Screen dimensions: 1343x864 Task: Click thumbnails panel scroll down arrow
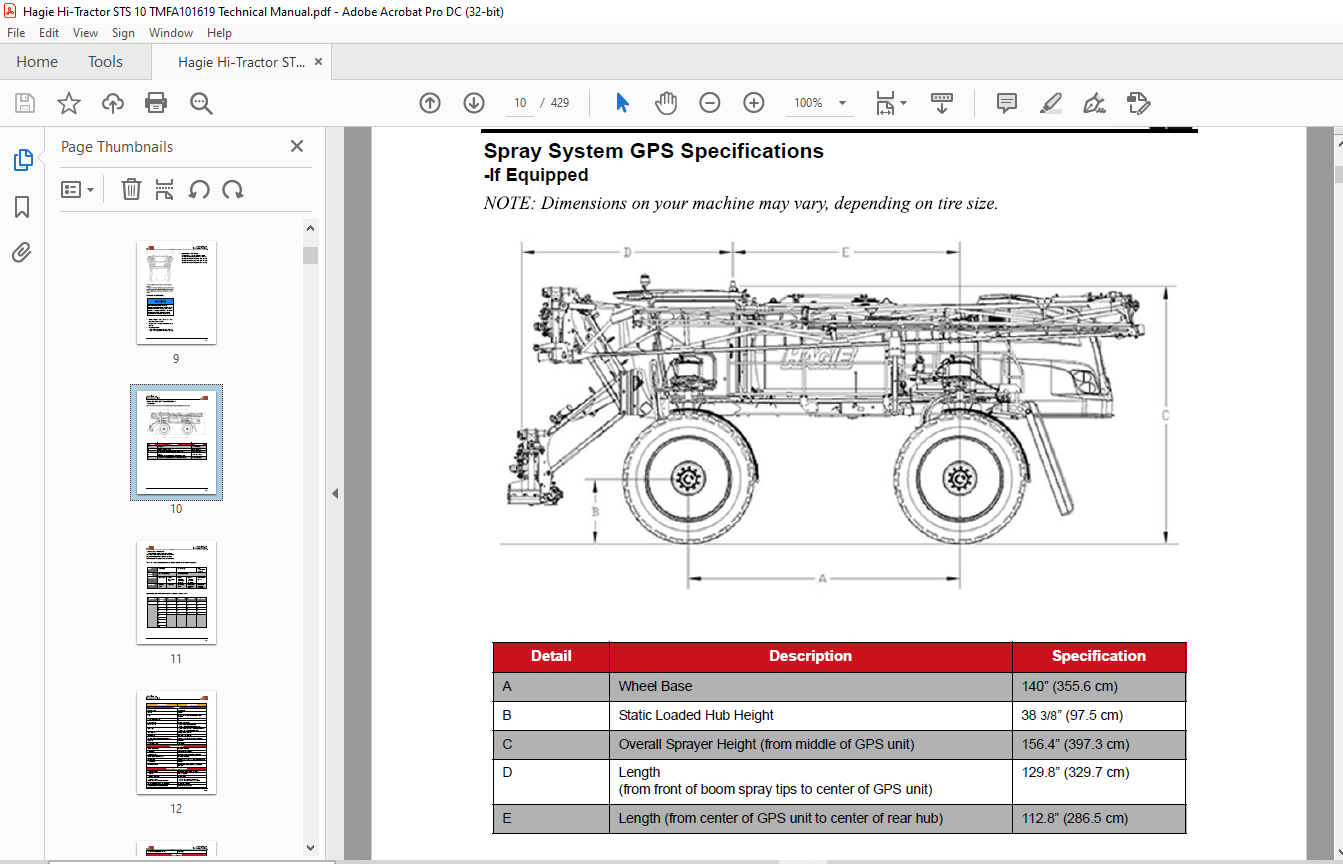(310, 848)
